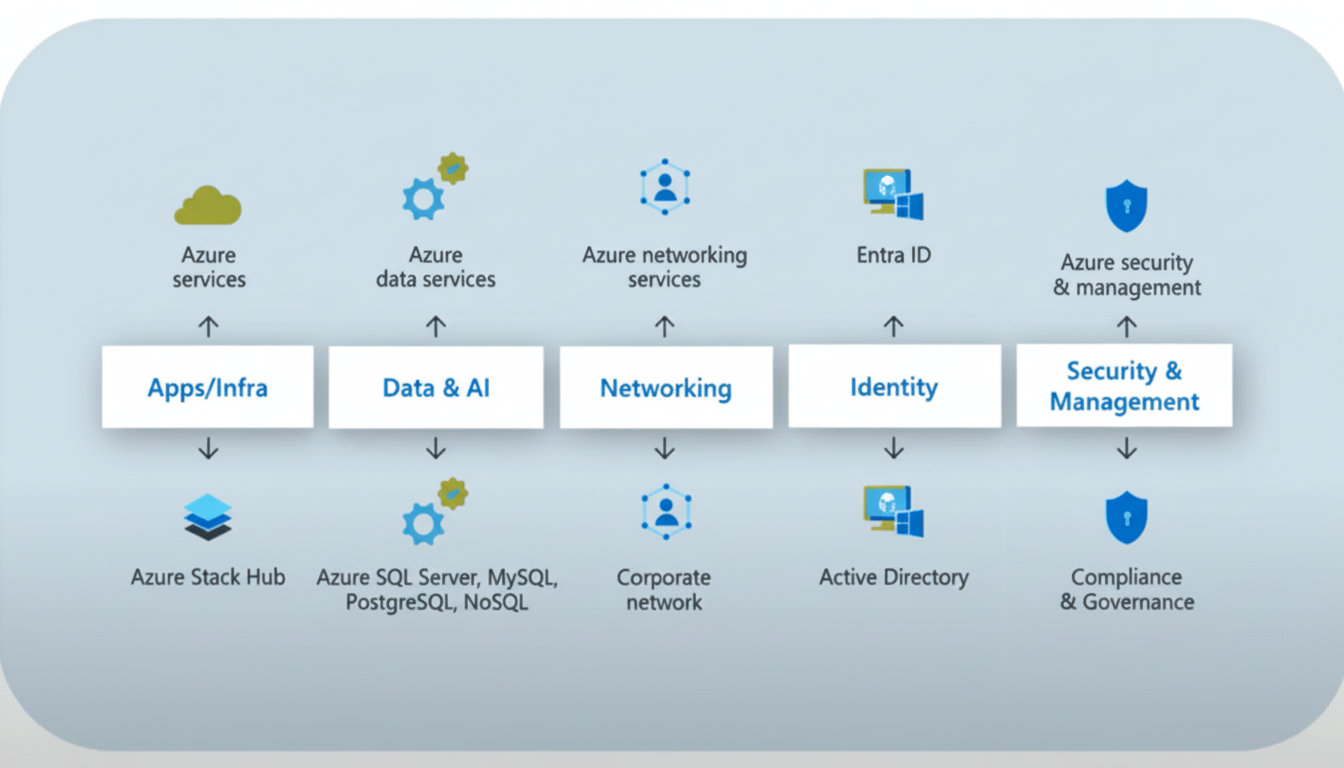1344x768 pixels.
Task: Click the green cloud icon for Azure services
Action: (x=208, y=205)
